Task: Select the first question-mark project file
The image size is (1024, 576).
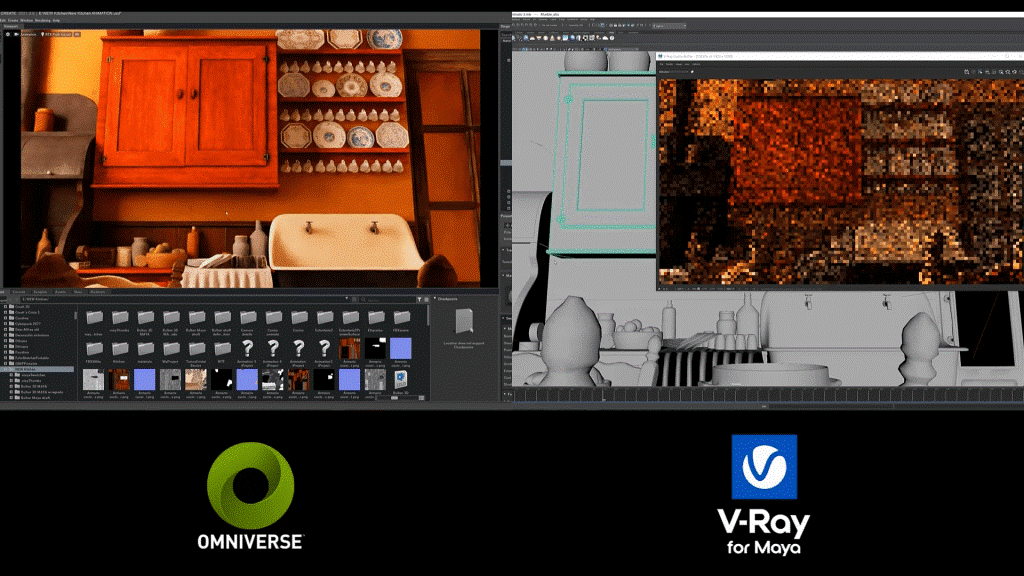Action: pos(248,349)
